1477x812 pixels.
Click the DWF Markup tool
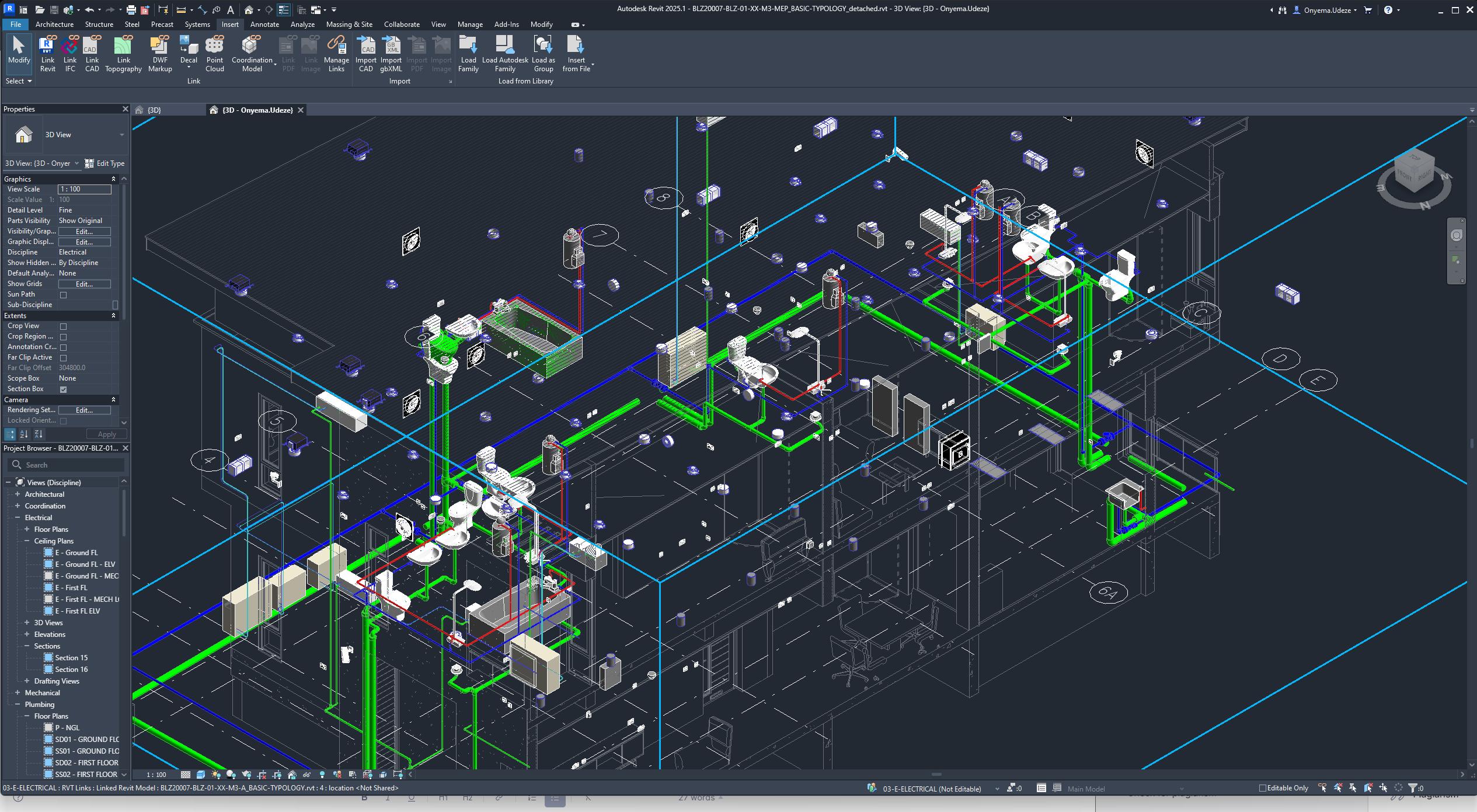pos(159,47)
